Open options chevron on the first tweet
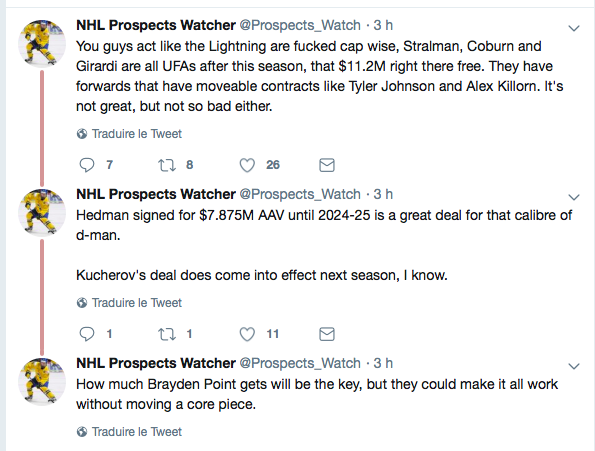 pos(574,28)
